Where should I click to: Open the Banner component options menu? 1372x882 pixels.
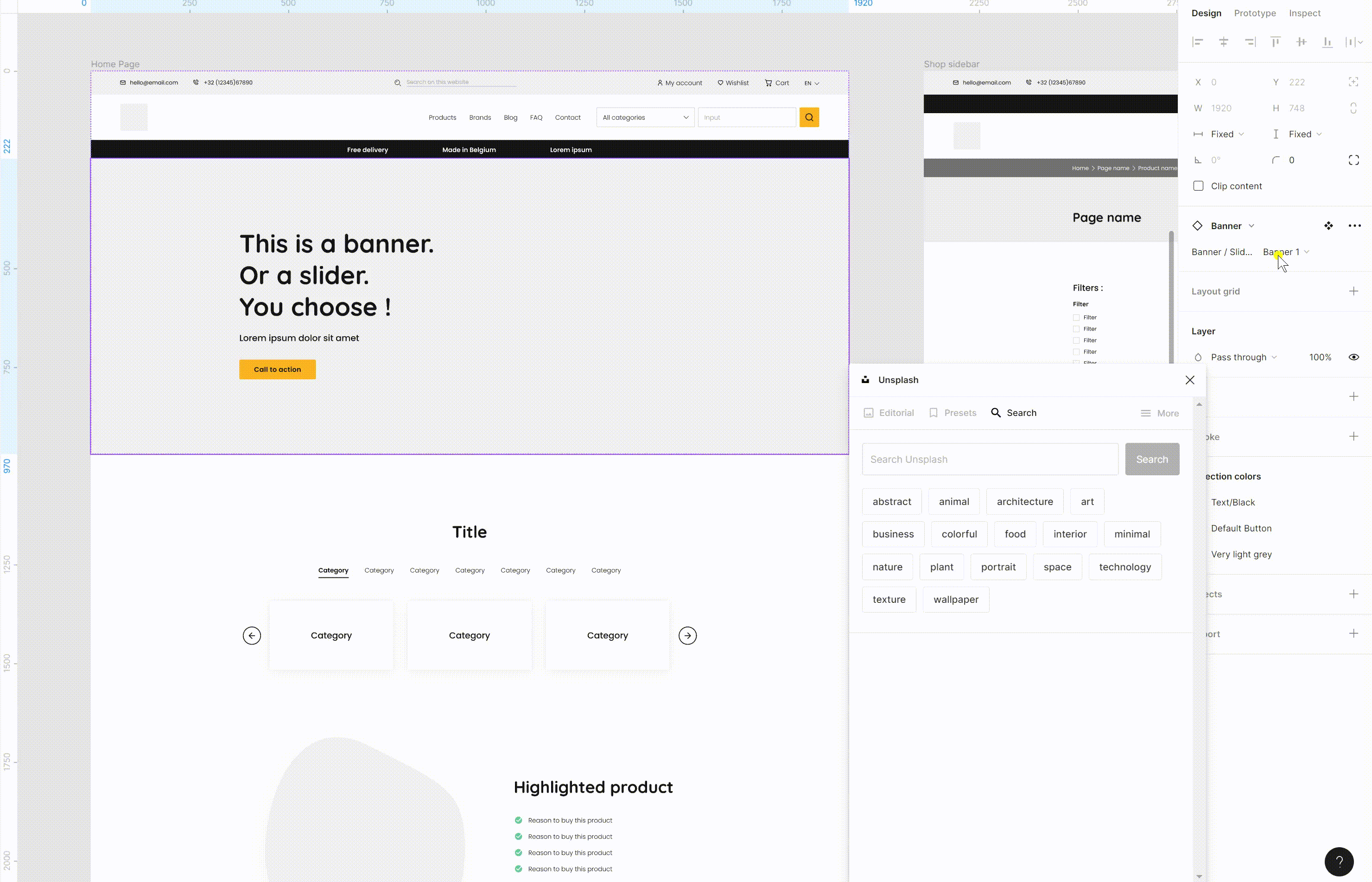coord(1354,226)
